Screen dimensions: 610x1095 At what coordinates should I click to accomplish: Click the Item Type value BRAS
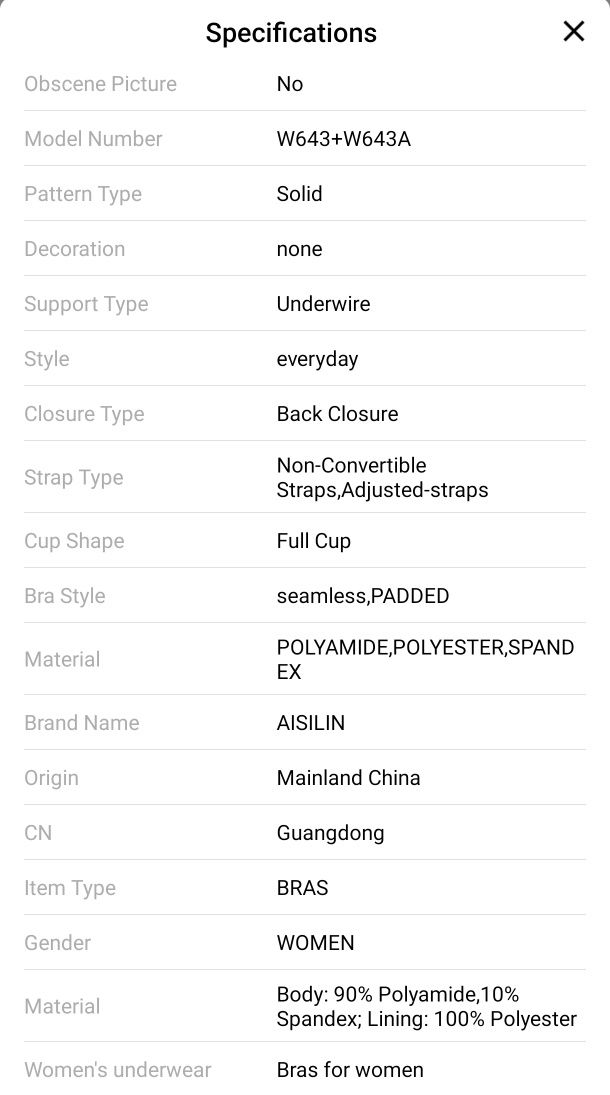tap(303, 888)
